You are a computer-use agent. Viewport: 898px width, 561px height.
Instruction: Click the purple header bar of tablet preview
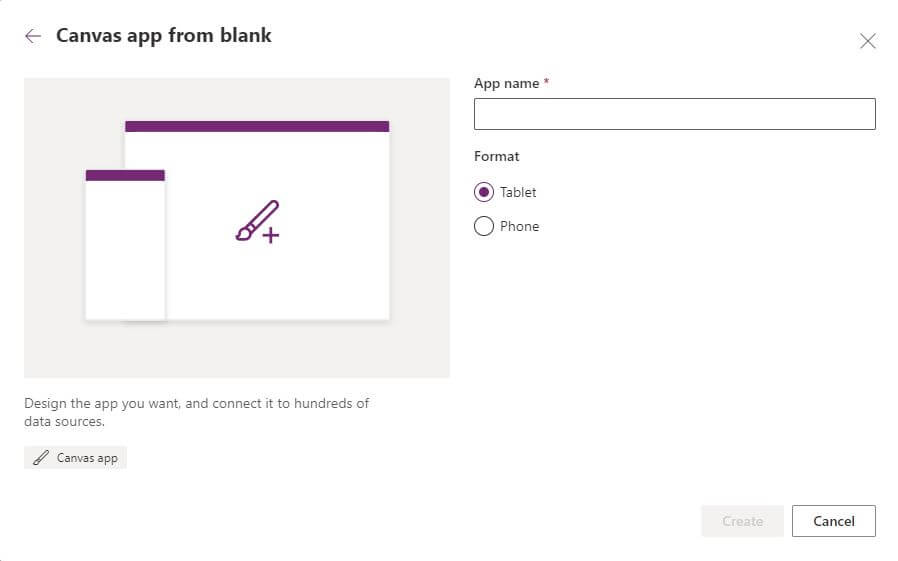[257, 127]
